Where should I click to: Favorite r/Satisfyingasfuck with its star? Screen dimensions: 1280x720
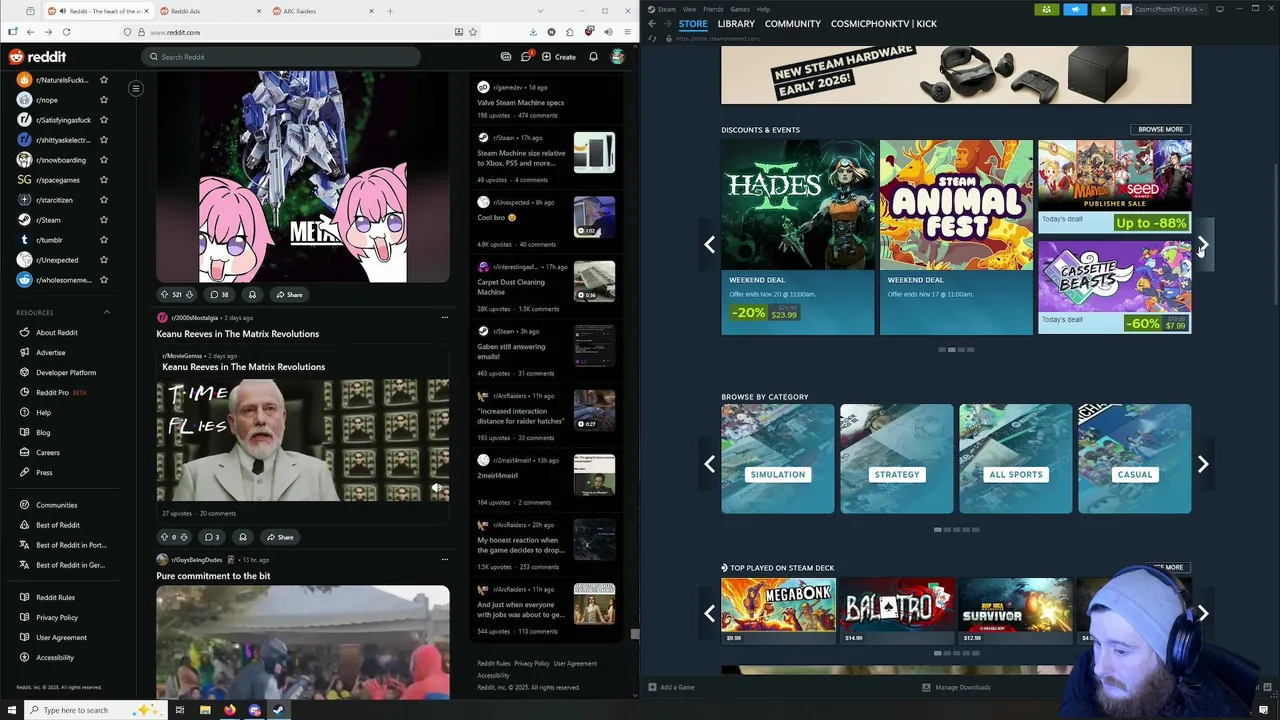[104, 120]
